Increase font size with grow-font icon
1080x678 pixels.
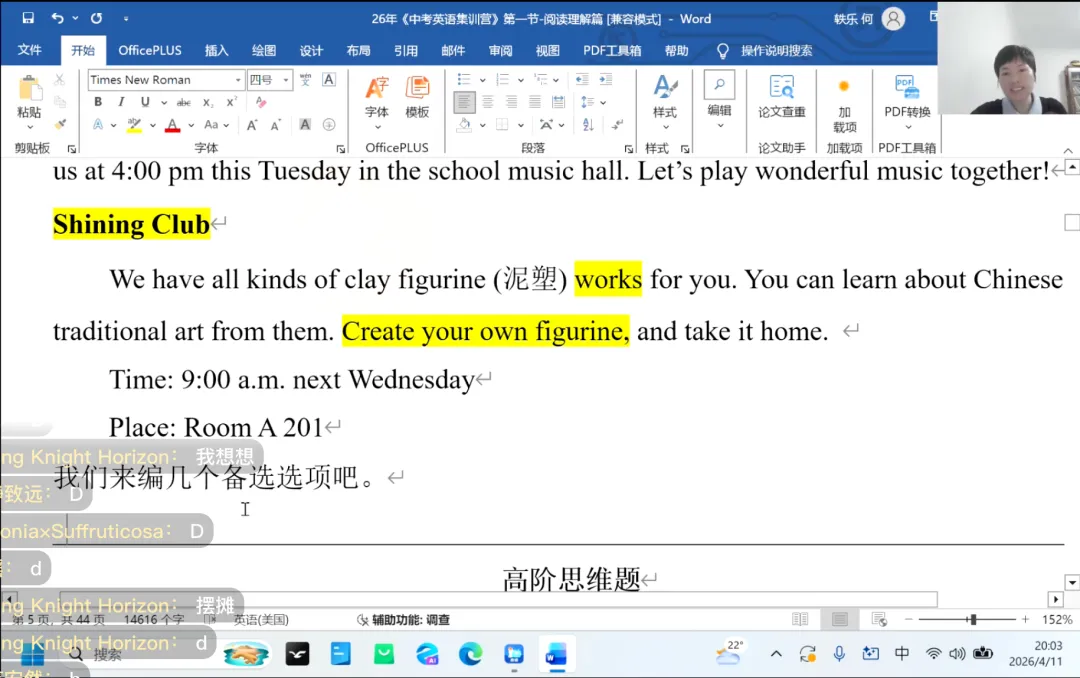[252, 125]
